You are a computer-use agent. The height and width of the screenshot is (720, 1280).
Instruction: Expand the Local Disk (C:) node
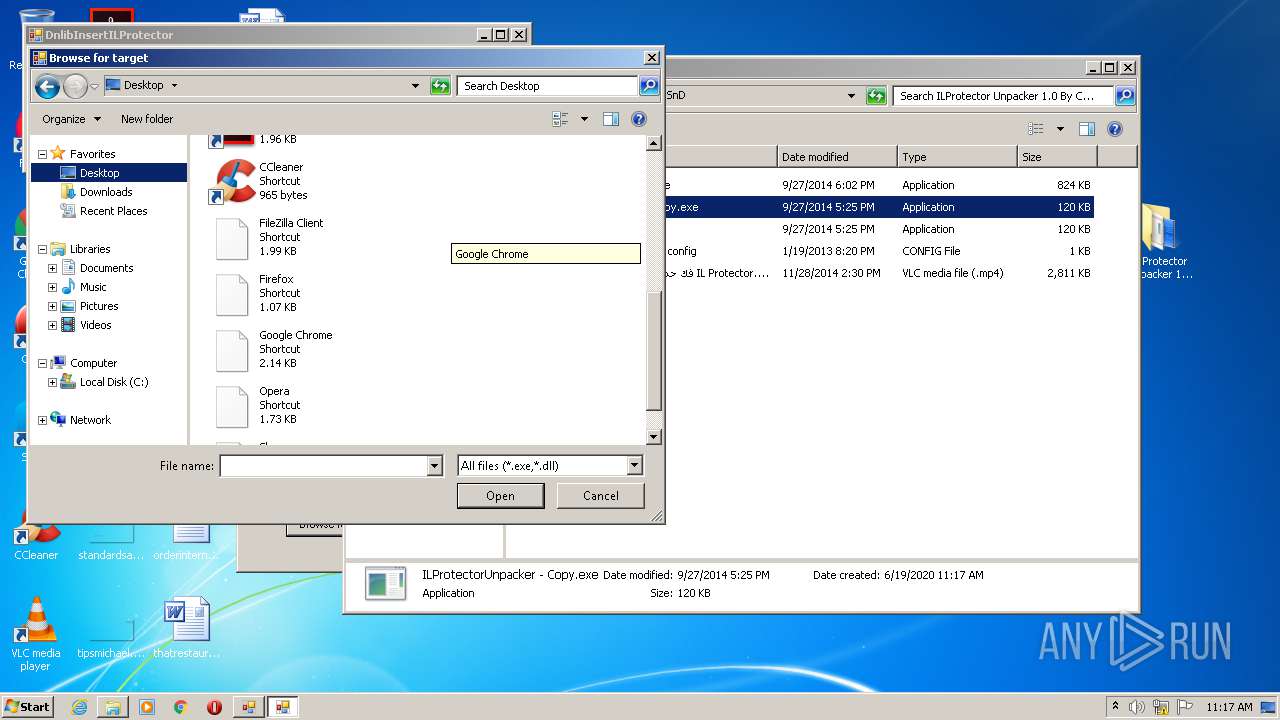tap(52, 382)
